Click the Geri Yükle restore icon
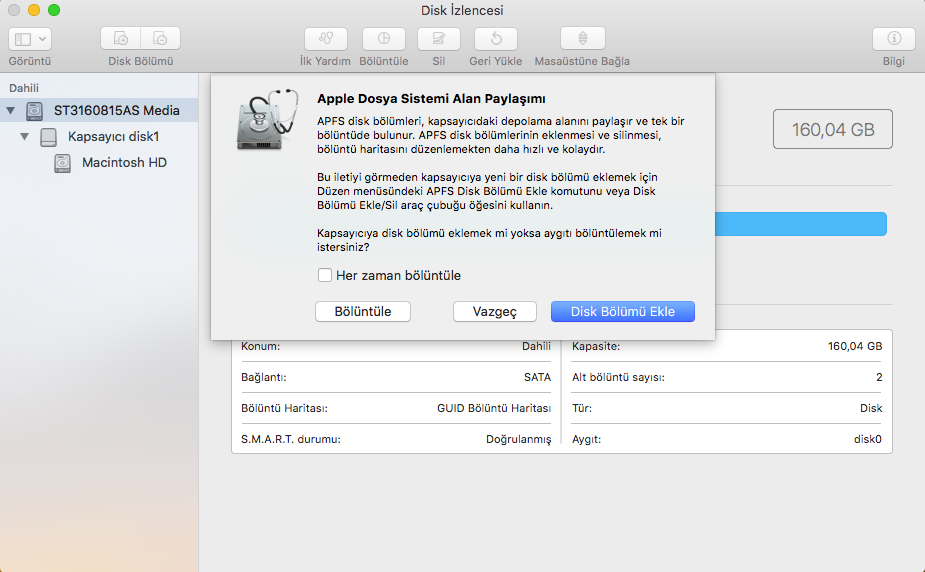 [x=496, y=39]
